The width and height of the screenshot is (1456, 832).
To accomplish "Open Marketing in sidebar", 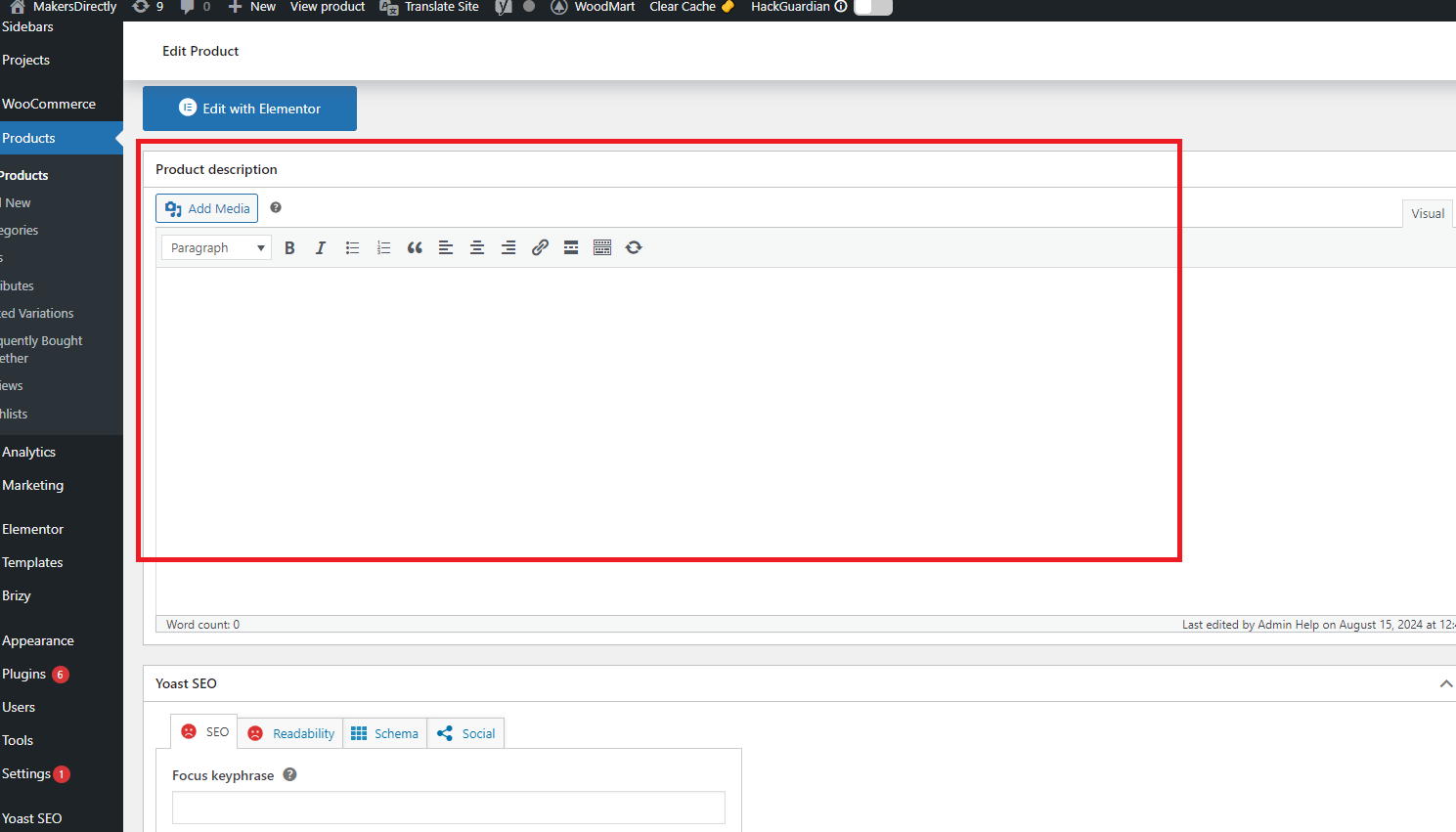I will (x=33, y=485).
